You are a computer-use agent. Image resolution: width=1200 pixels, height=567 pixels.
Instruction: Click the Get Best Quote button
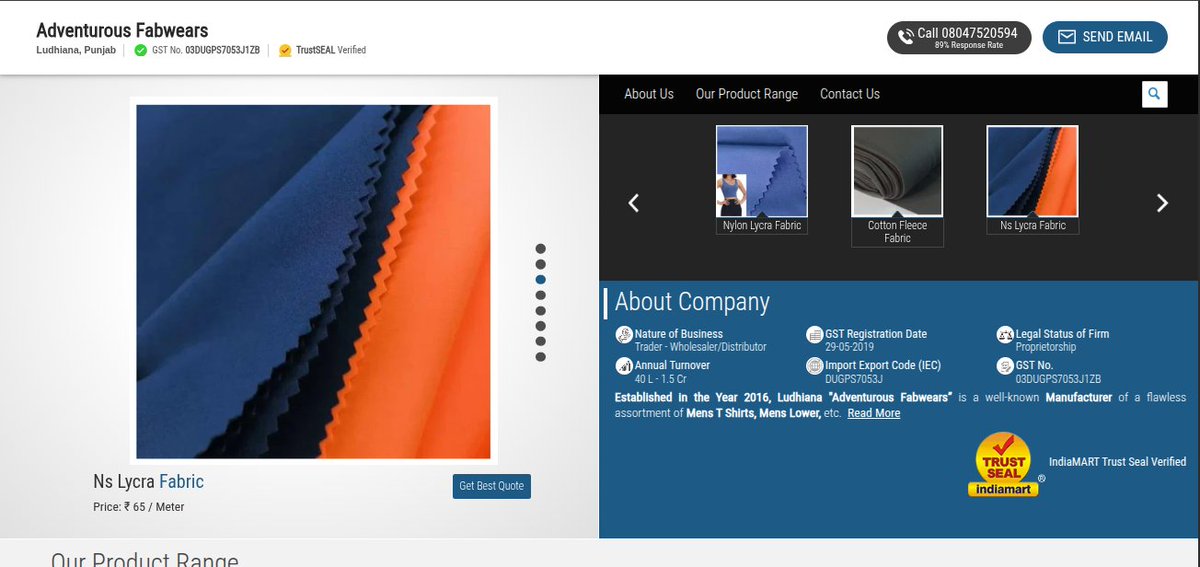click(491, 486)
